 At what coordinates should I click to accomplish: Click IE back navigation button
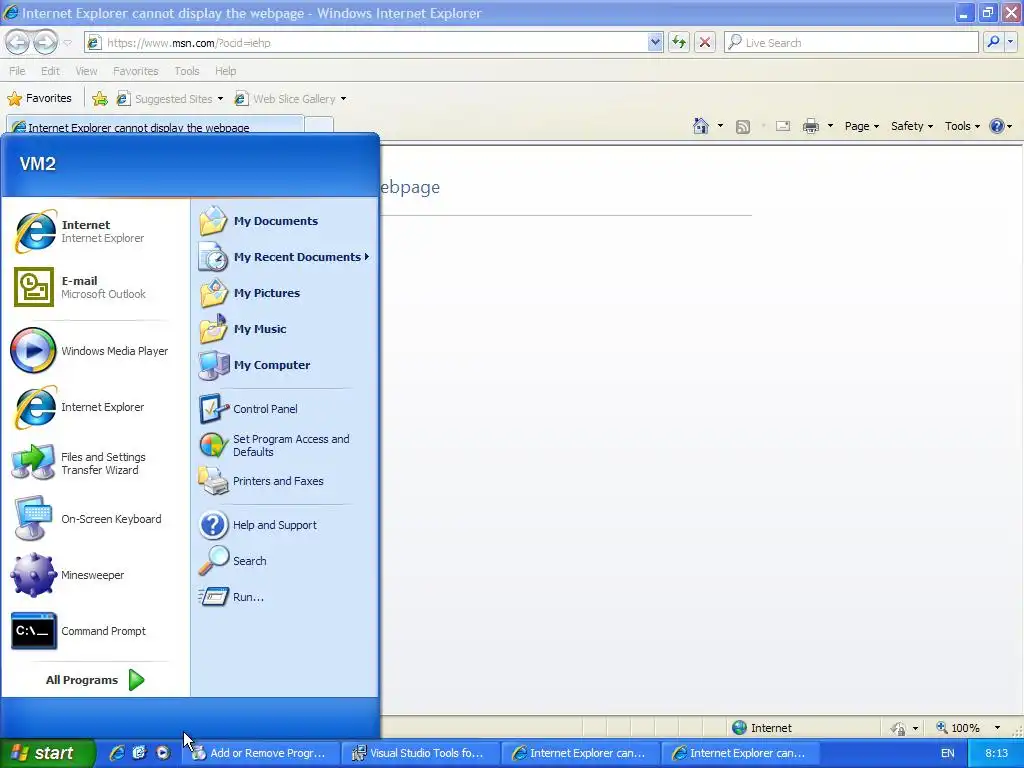(18, 42)
